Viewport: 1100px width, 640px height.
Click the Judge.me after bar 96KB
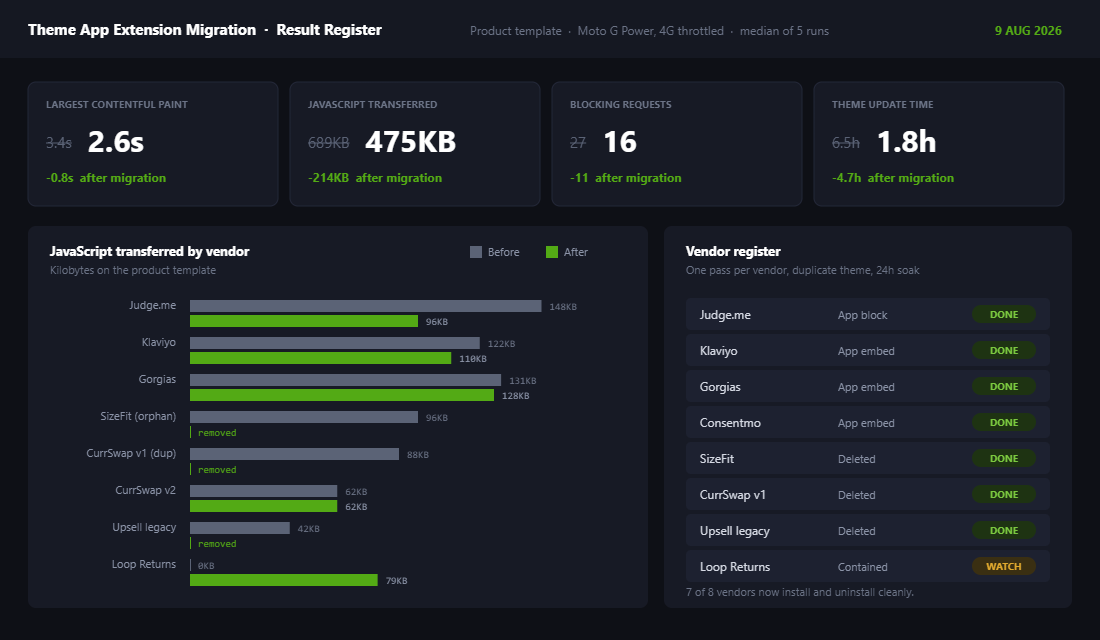coord(304,321)
